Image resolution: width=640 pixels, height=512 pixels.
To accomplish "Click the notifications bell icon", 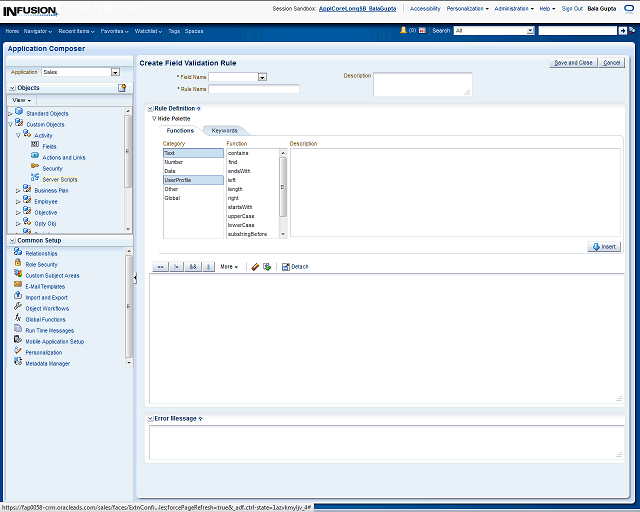I will coord(402,31).
